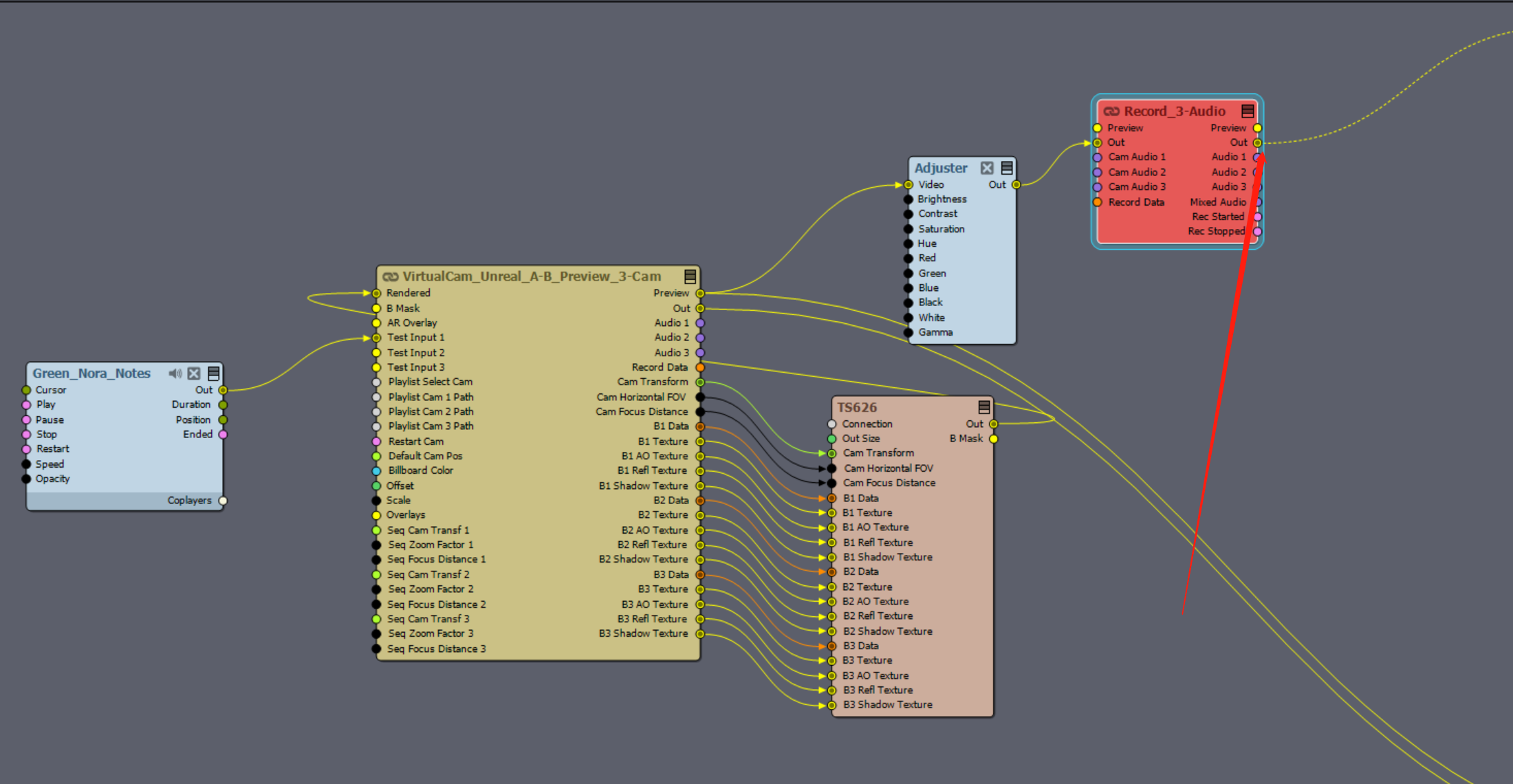Select the TS626 node by its title
This screenshot has height=784, width=1513.
857,407
